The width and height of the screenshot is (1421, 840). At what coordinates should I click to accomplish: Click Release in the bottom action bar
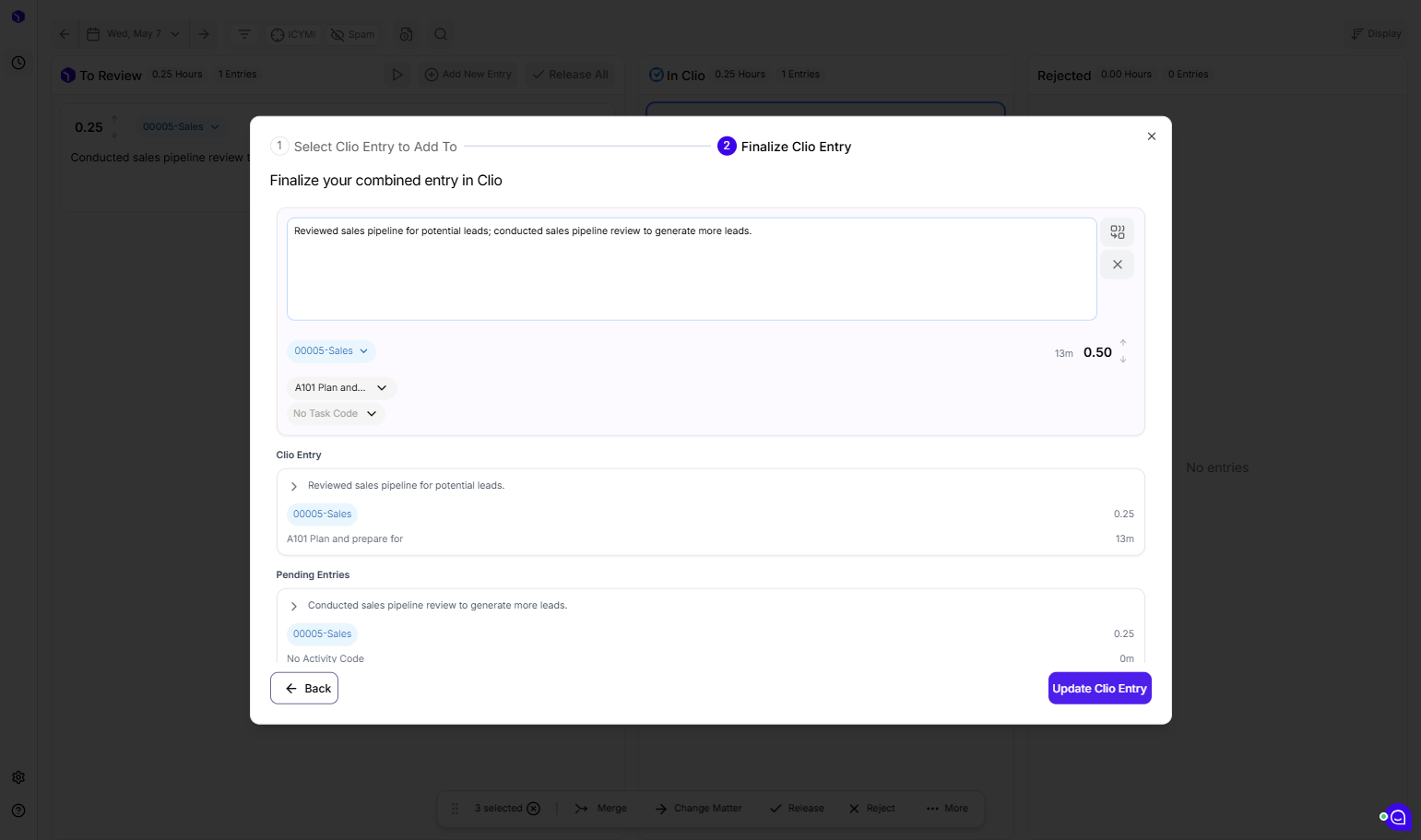[797, 809]
